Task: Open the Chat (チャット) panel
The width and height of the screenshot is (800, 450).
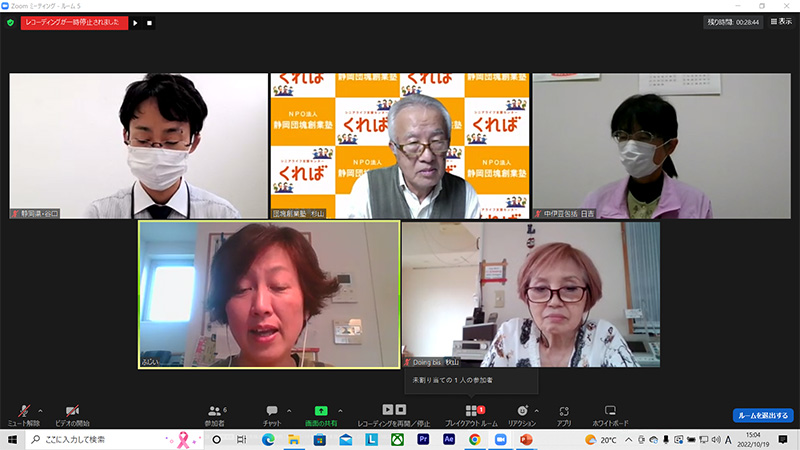Action: tap(271, 411)
